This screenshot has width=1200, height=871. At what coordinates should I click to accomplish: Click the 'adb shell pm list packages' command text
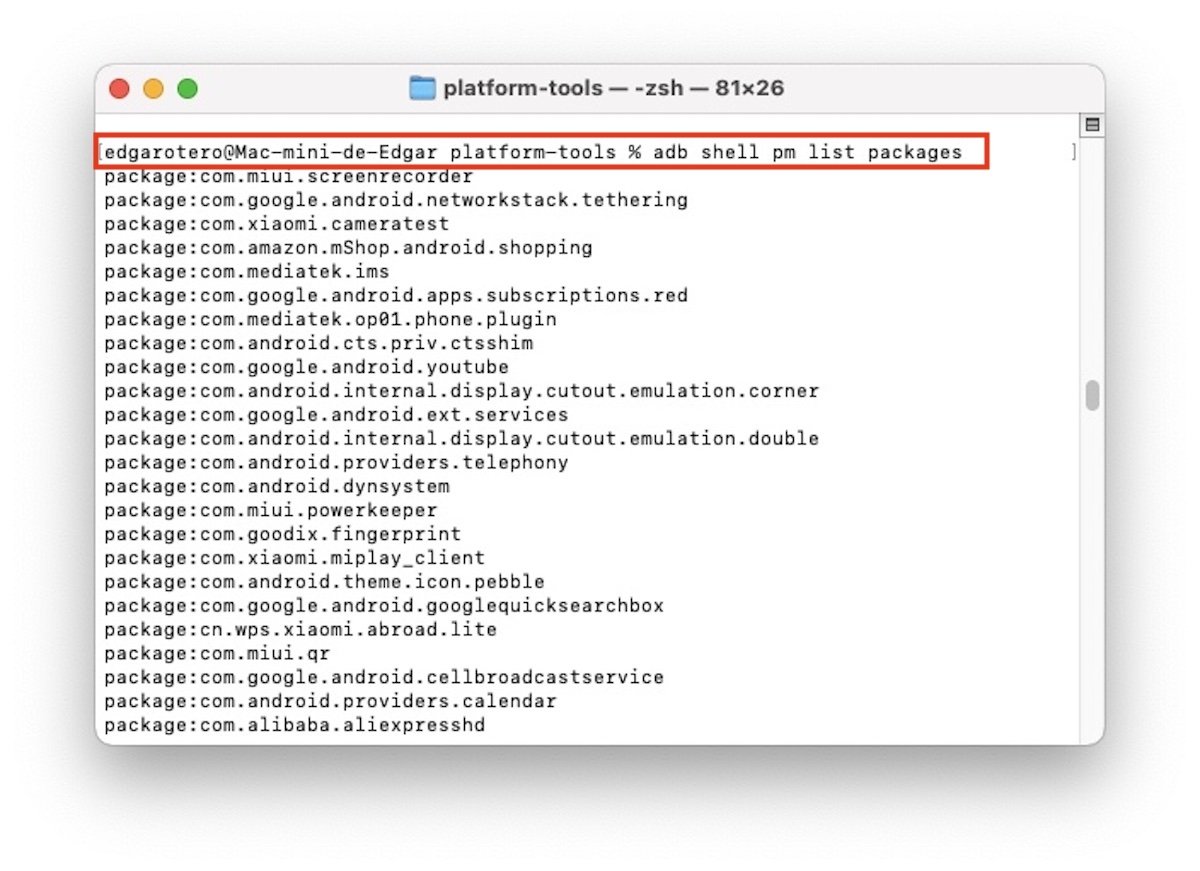click(807, 152)
